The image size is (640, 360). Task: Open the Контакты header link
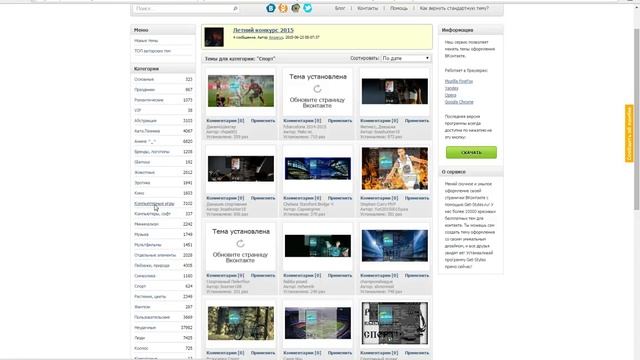click(x=367, y=8)
